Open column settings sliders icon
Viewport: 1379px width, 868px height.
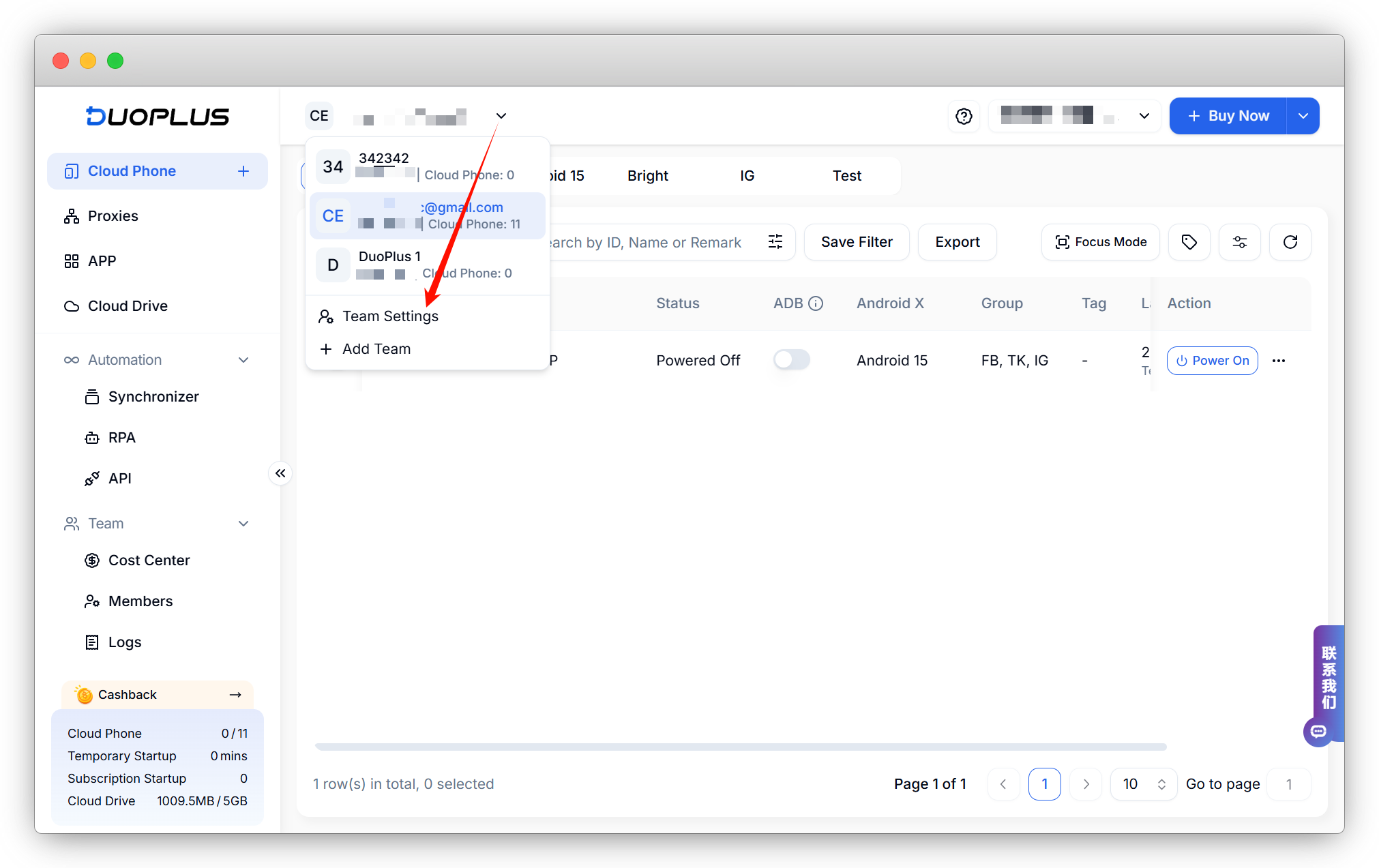pos(1239,242)
